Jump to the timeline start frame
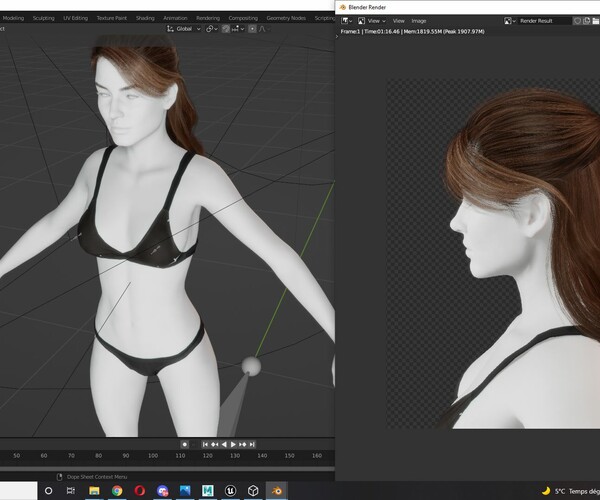The width and height of the screenshot is (600, 500). 205,444
